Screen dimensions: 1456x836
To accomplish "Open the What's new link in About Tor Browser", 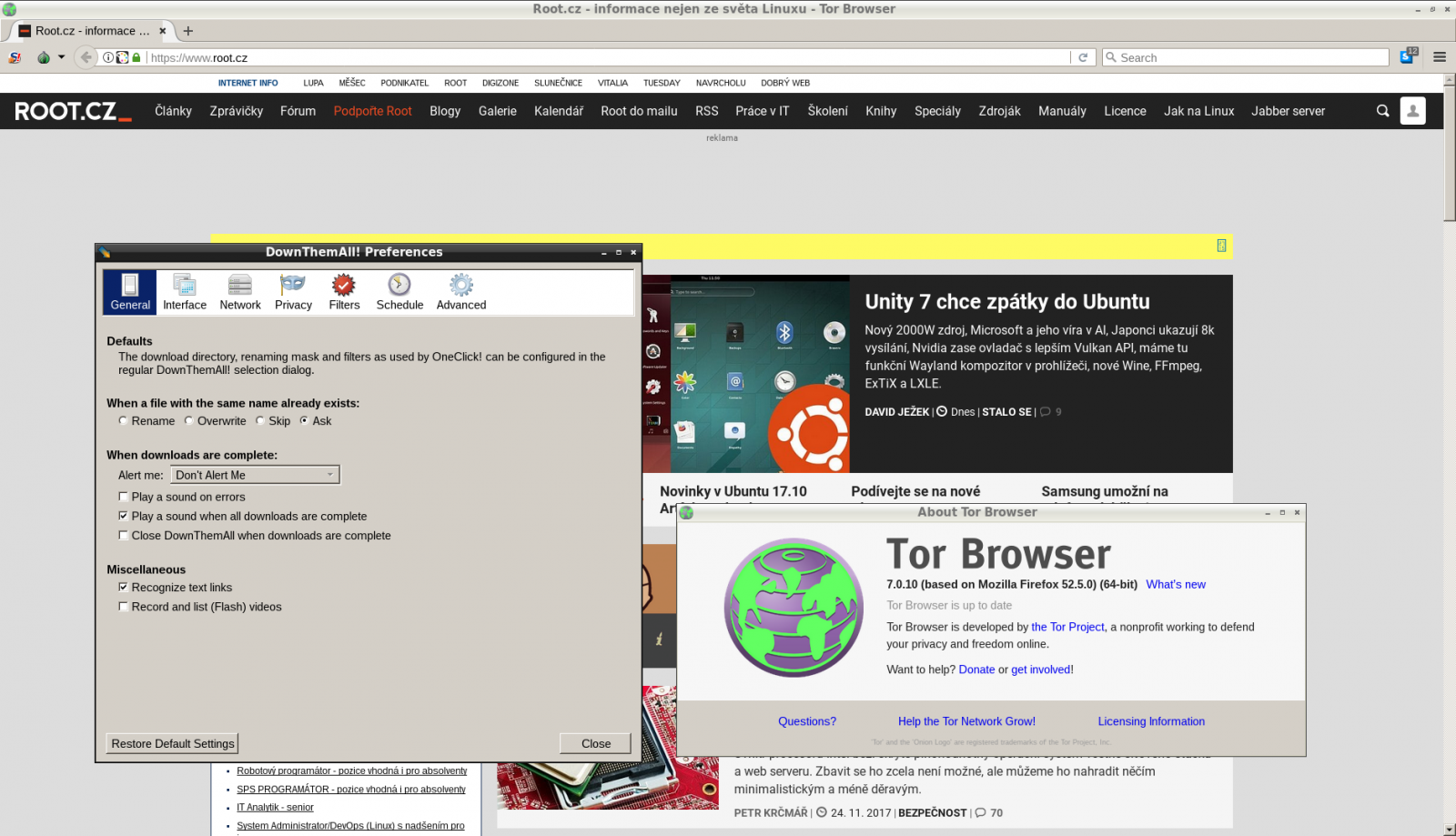I will tap(1176, 585).
